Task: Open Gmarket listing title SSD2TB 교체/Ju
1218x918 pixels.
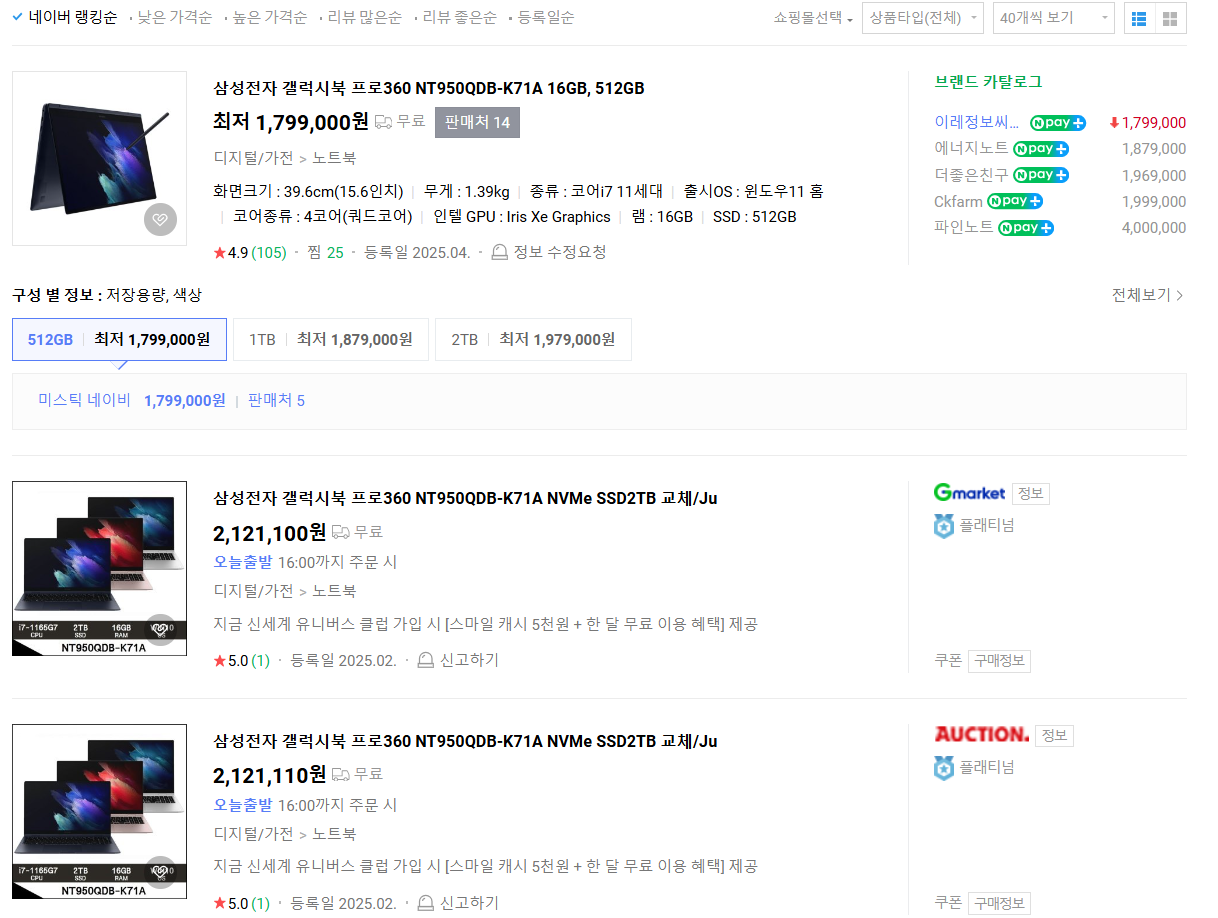Action: click(465, 498)
